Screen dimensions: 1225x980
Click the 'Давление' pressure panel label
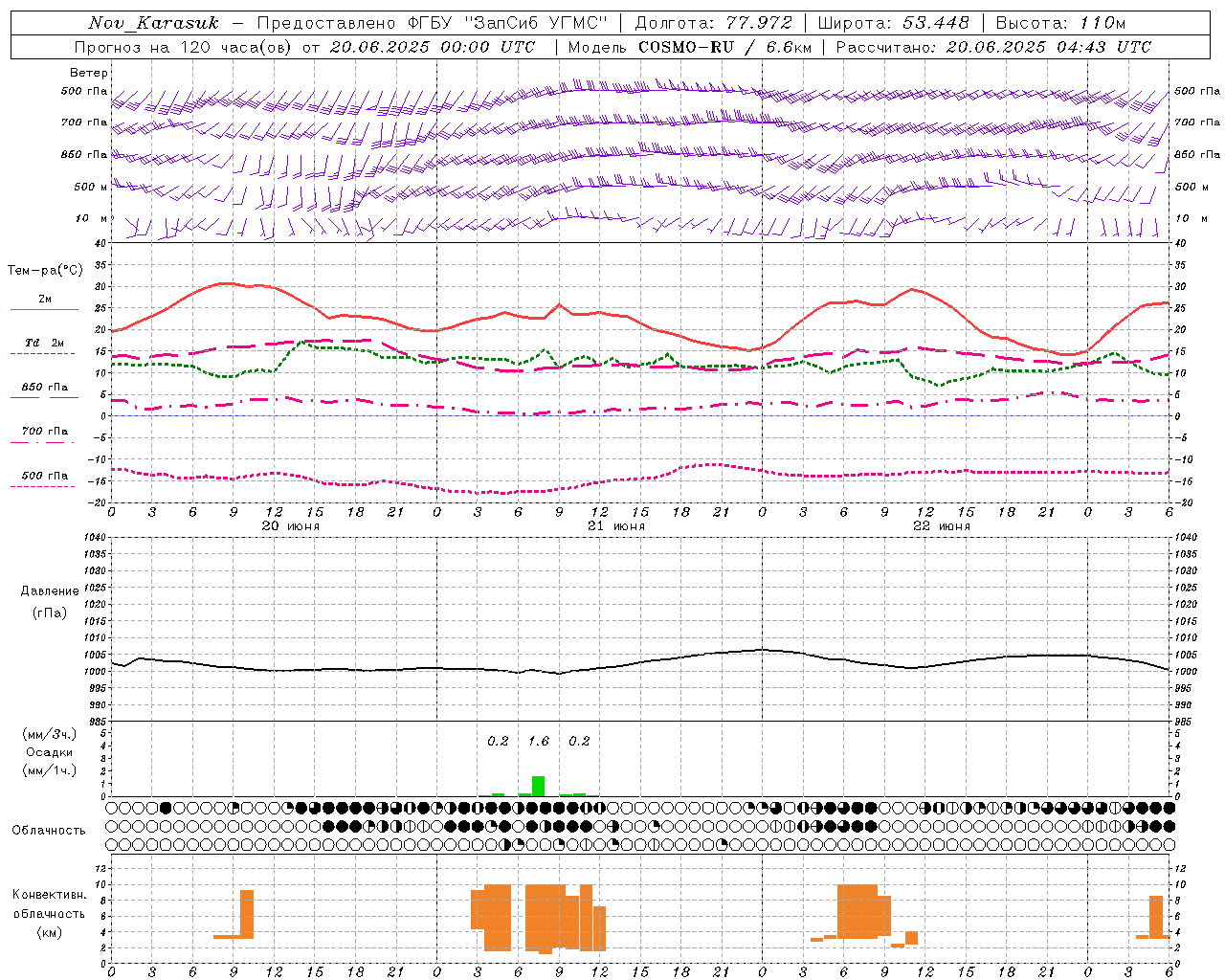(50, 591)
